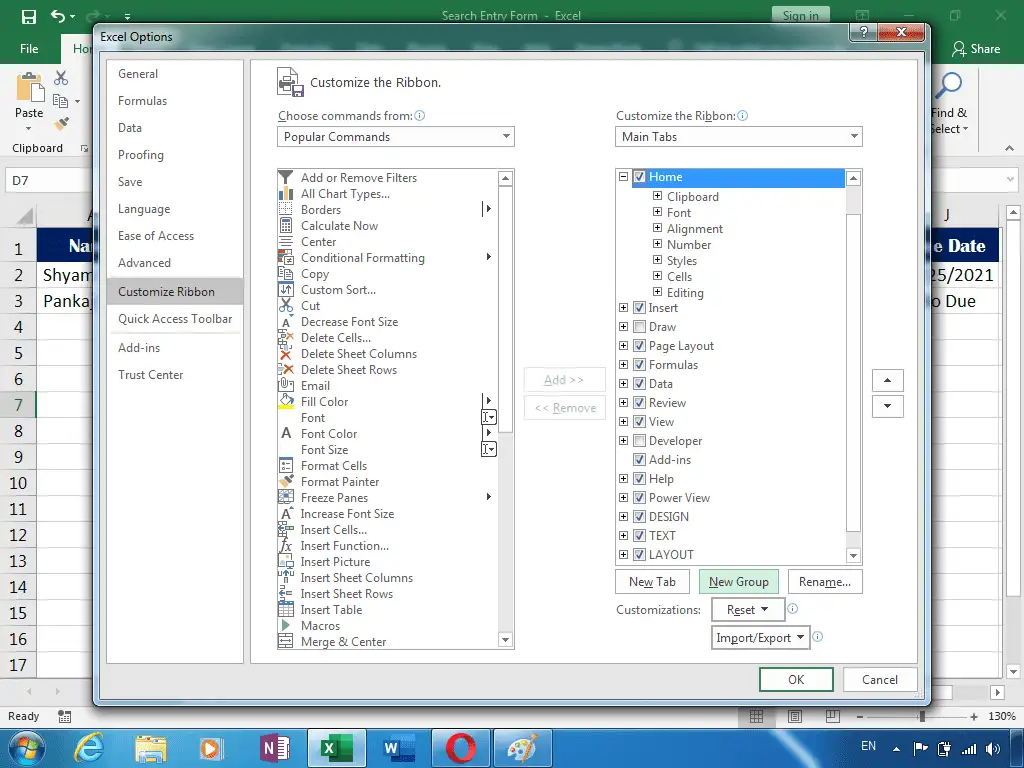Choose the Insert Table icon
1024x768 pixels.
coord(285,609)
